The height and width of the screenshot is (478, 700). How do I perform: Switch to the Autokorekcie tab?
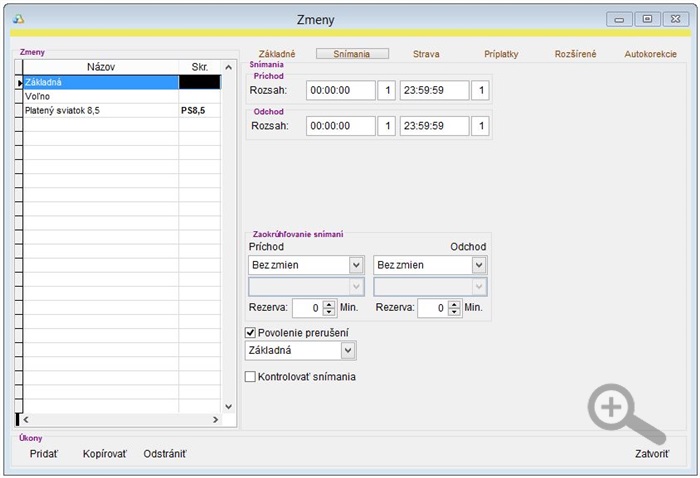pos(650,54)
